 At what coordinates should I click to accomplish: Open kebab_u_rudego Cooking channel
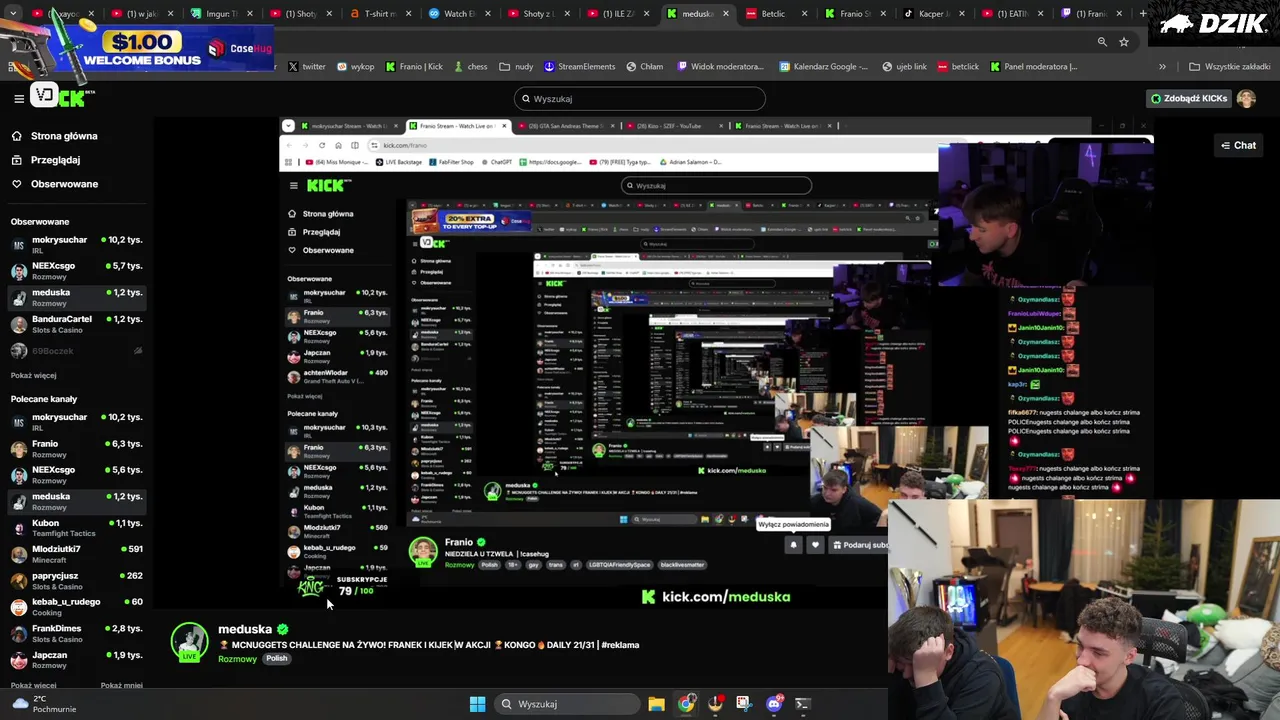[x=77, y=607]
